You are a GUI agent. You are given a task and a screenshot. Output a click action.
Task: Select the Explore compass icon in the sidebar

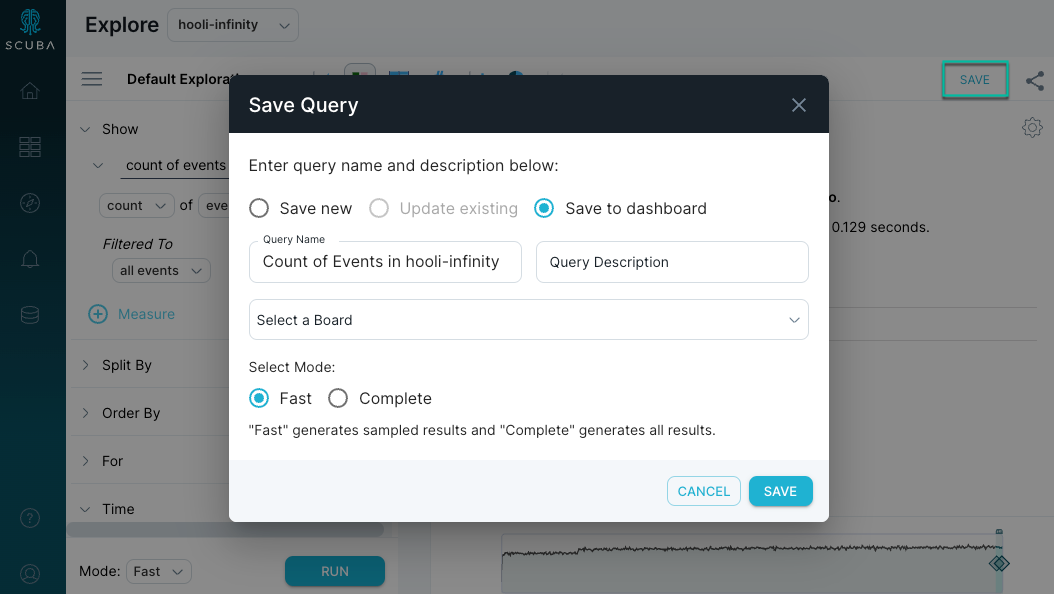29,202
